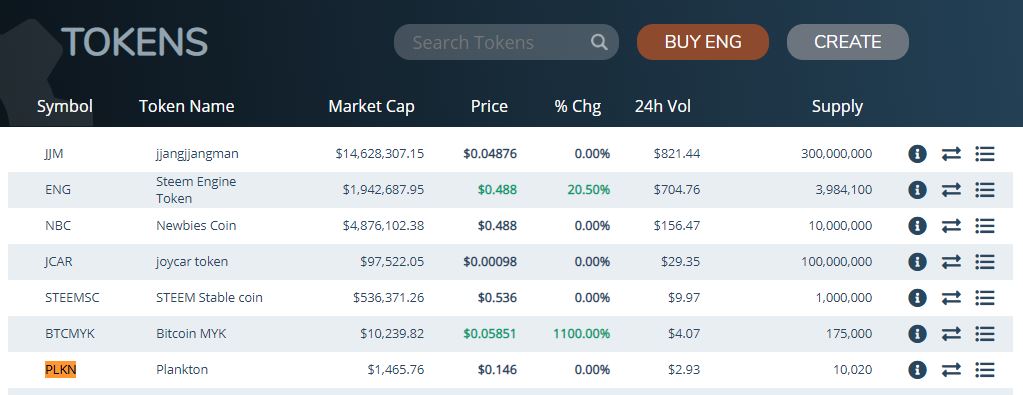Open list icon for NBC token

click(x=985, y=226)
